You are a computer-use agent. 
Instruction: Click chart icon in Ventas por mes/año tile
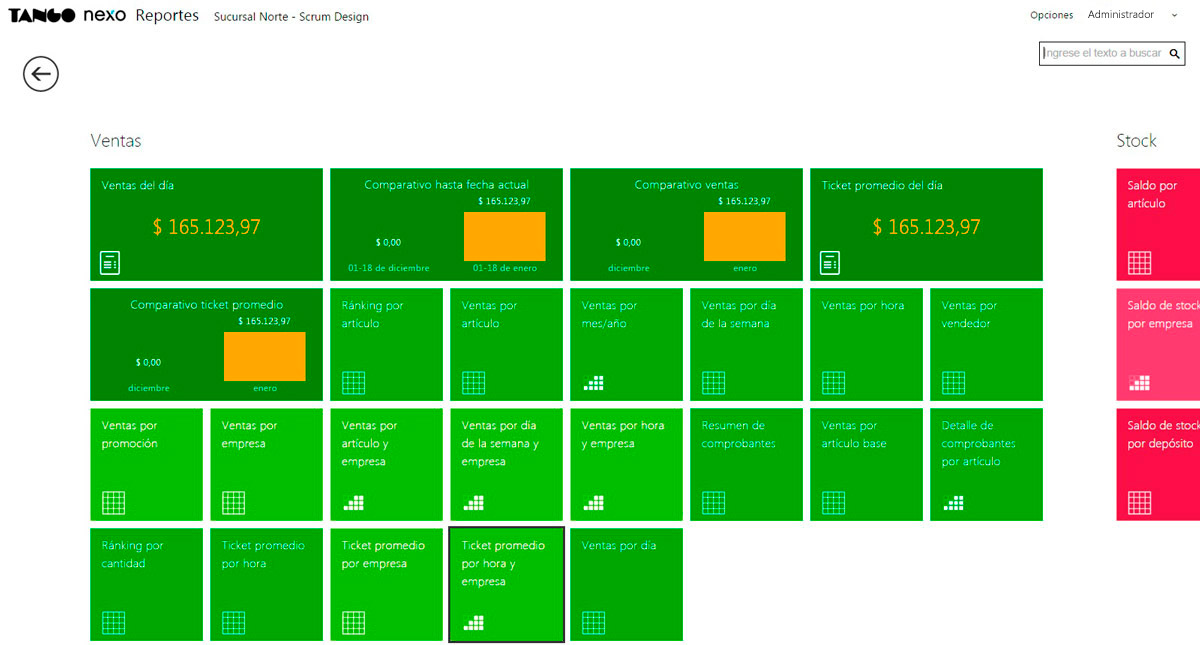(x=593, y=383)
